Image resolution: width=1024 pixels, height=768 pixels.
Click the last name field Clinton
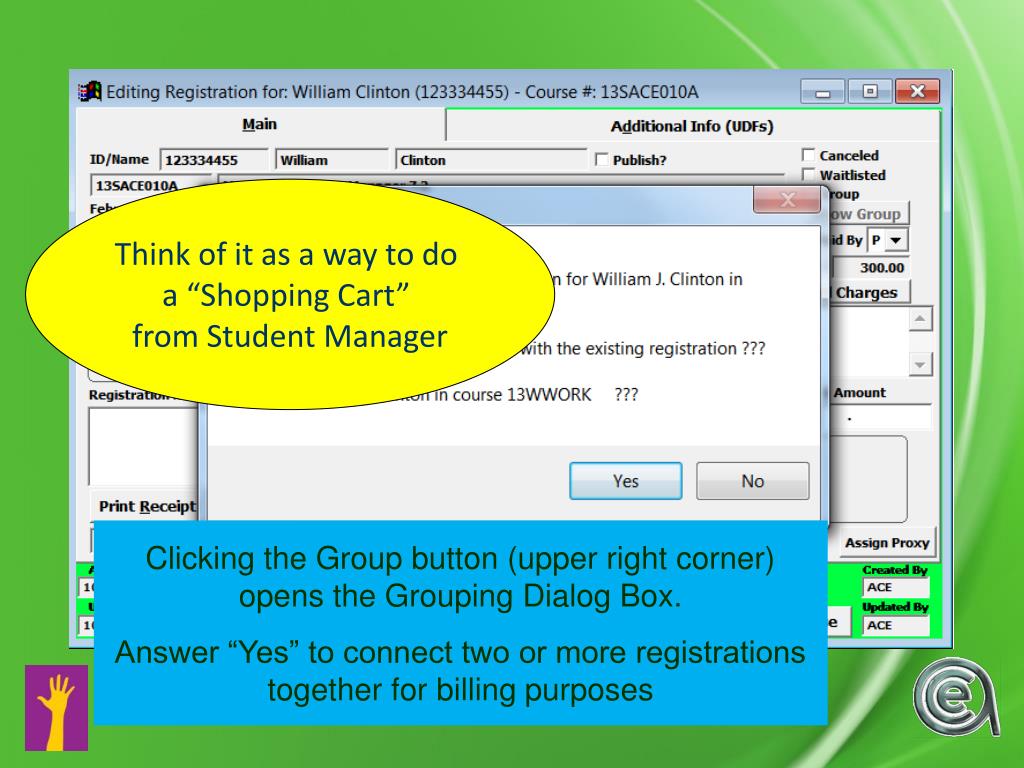(x=491, y=160)
